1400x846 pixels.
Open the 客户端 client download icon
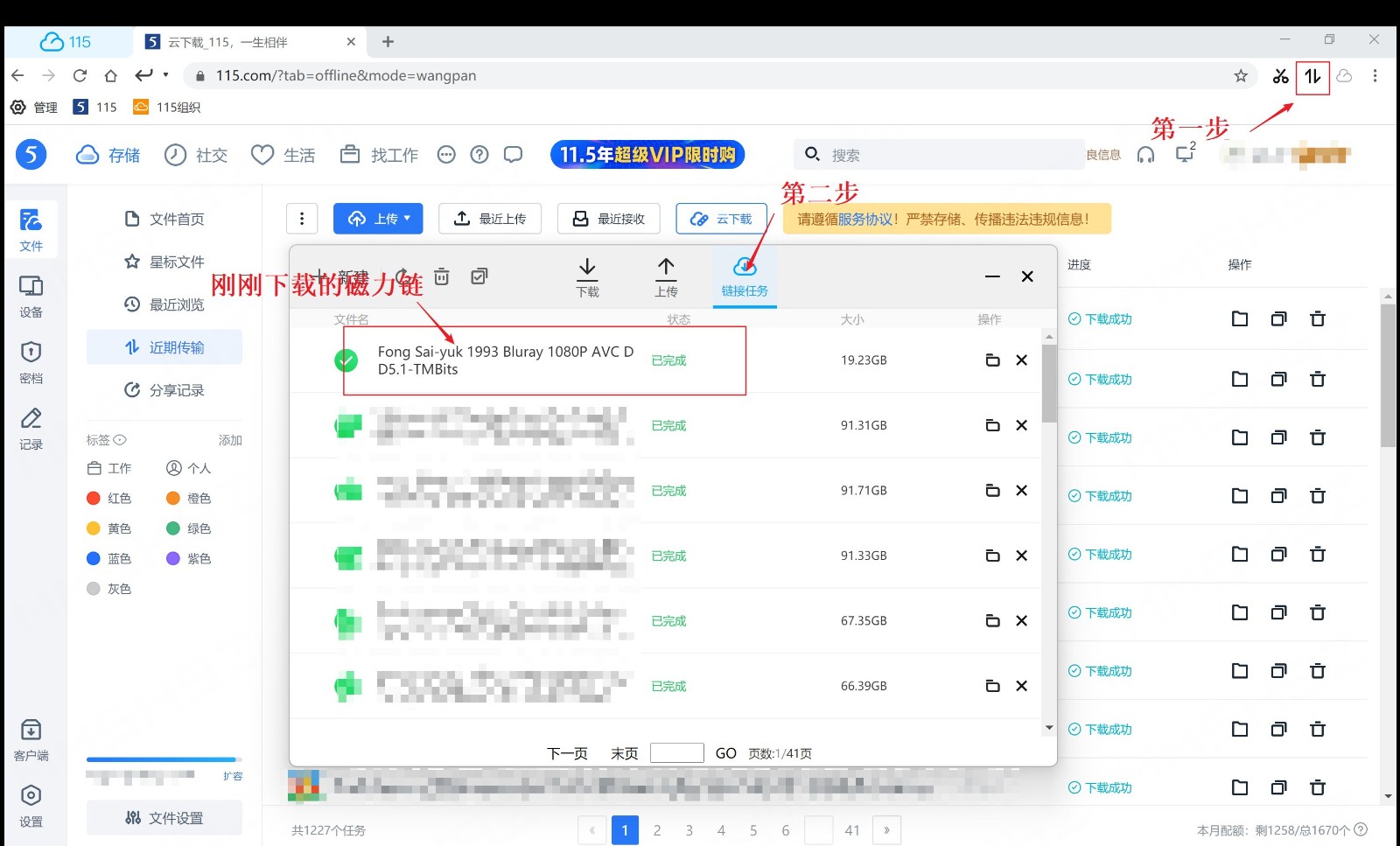(x=31, y=739)
